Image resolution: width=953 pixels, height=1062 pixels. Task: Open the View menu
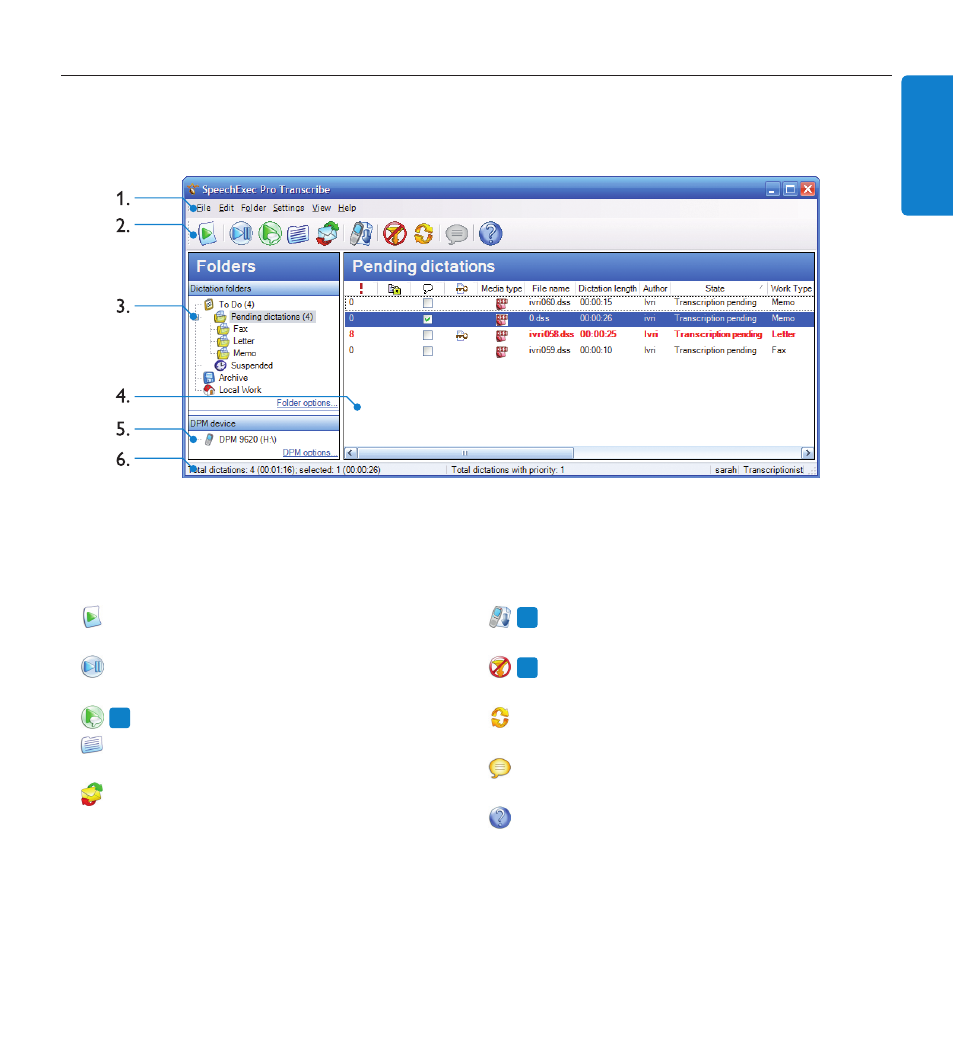tap(321, 208)
